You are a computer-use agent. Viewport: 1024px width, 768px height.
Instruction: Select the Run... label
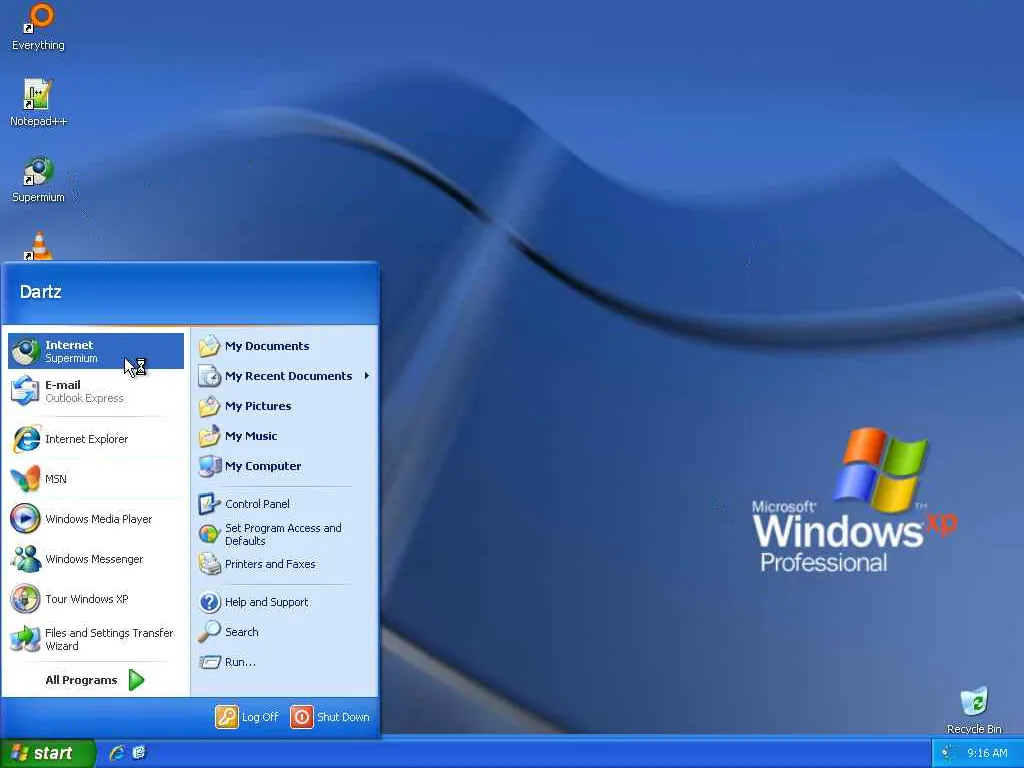tap(240, 662)
